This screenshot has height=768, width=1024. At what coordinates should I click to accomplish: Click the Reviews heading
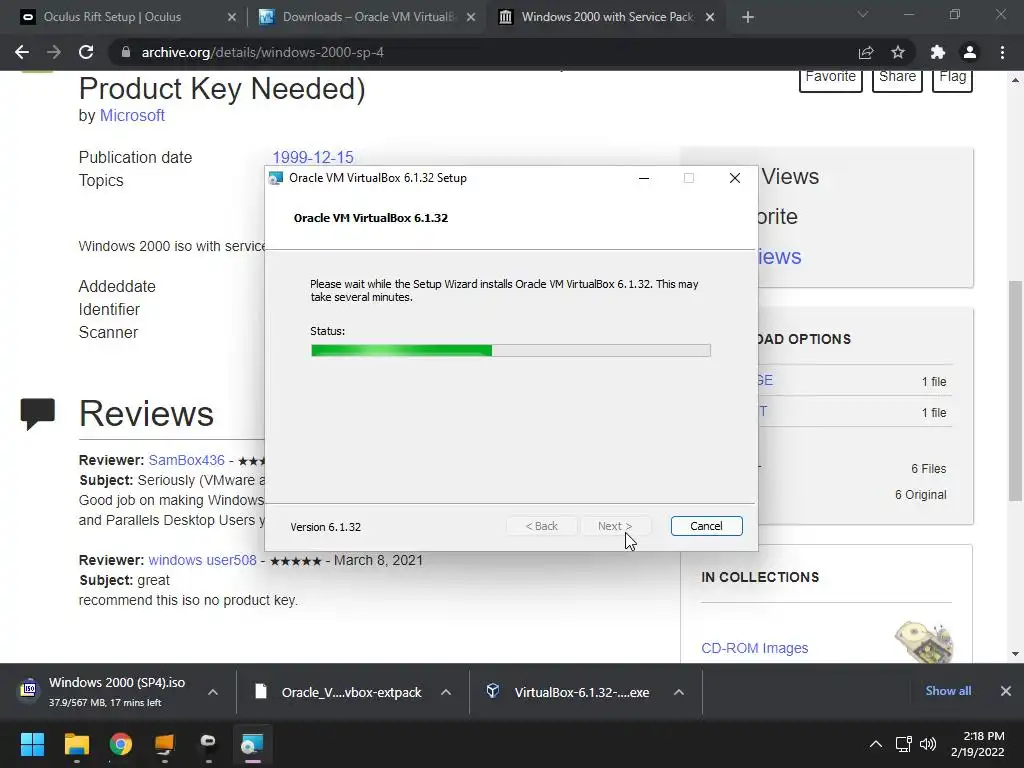(146, 414)
